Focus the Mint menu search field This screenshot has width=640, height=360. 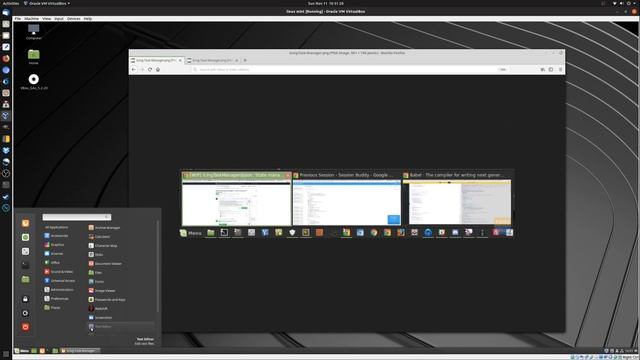[77, 217]
